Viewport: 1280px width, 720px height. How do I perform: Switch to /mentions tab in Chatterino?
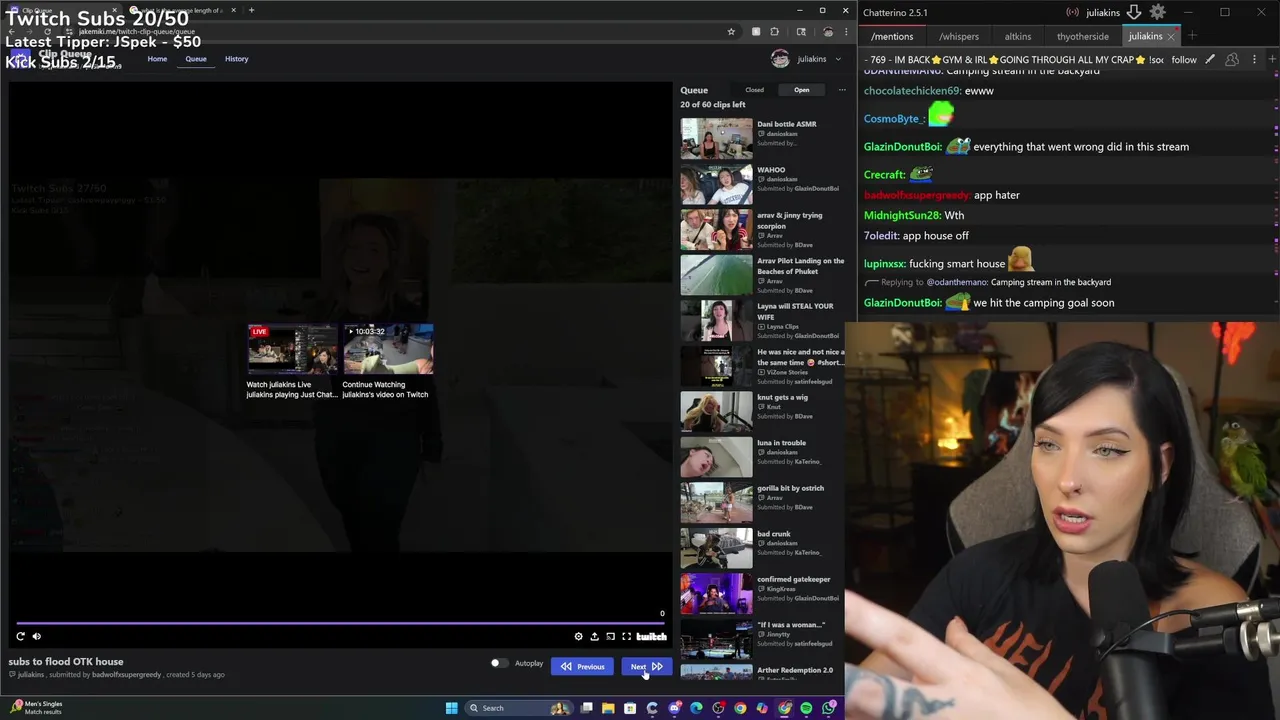[x=892, y=36]
